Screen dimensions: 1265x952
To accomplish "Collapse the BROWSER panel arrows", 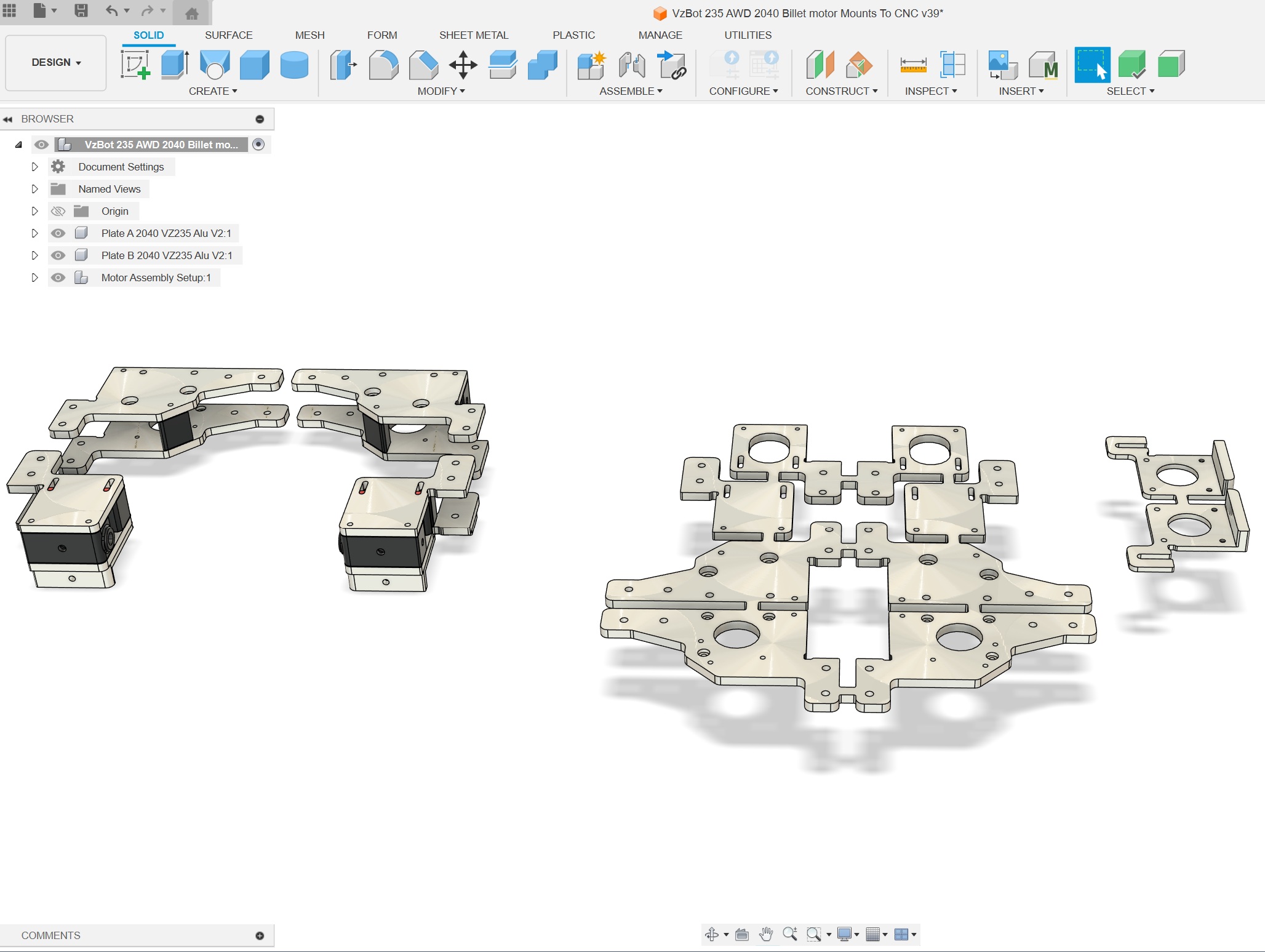I will [x=8, y=119].
